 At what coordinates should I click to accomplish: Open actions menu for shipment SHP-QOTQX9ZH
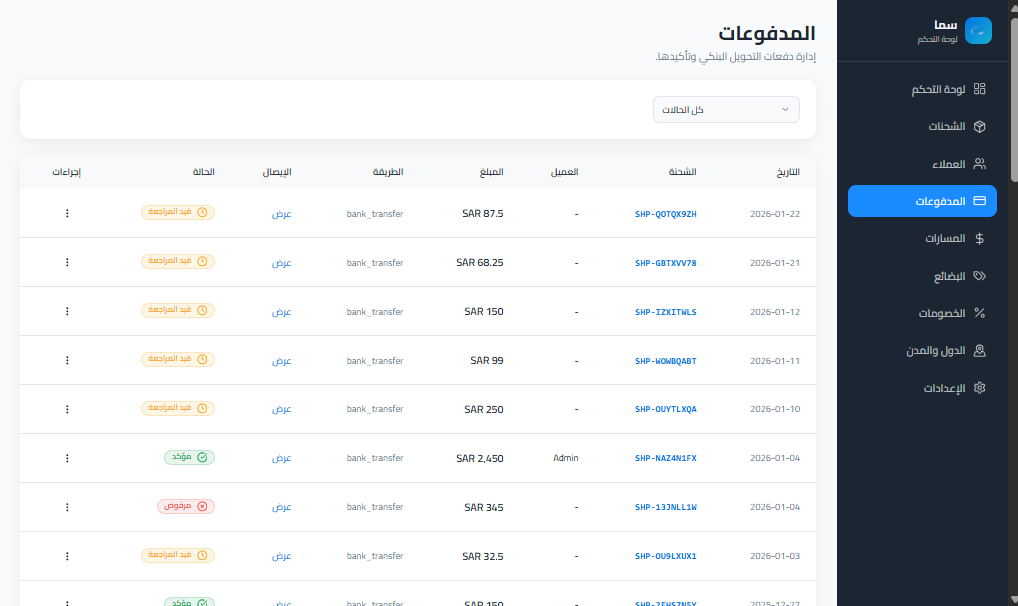coord(67,213)
